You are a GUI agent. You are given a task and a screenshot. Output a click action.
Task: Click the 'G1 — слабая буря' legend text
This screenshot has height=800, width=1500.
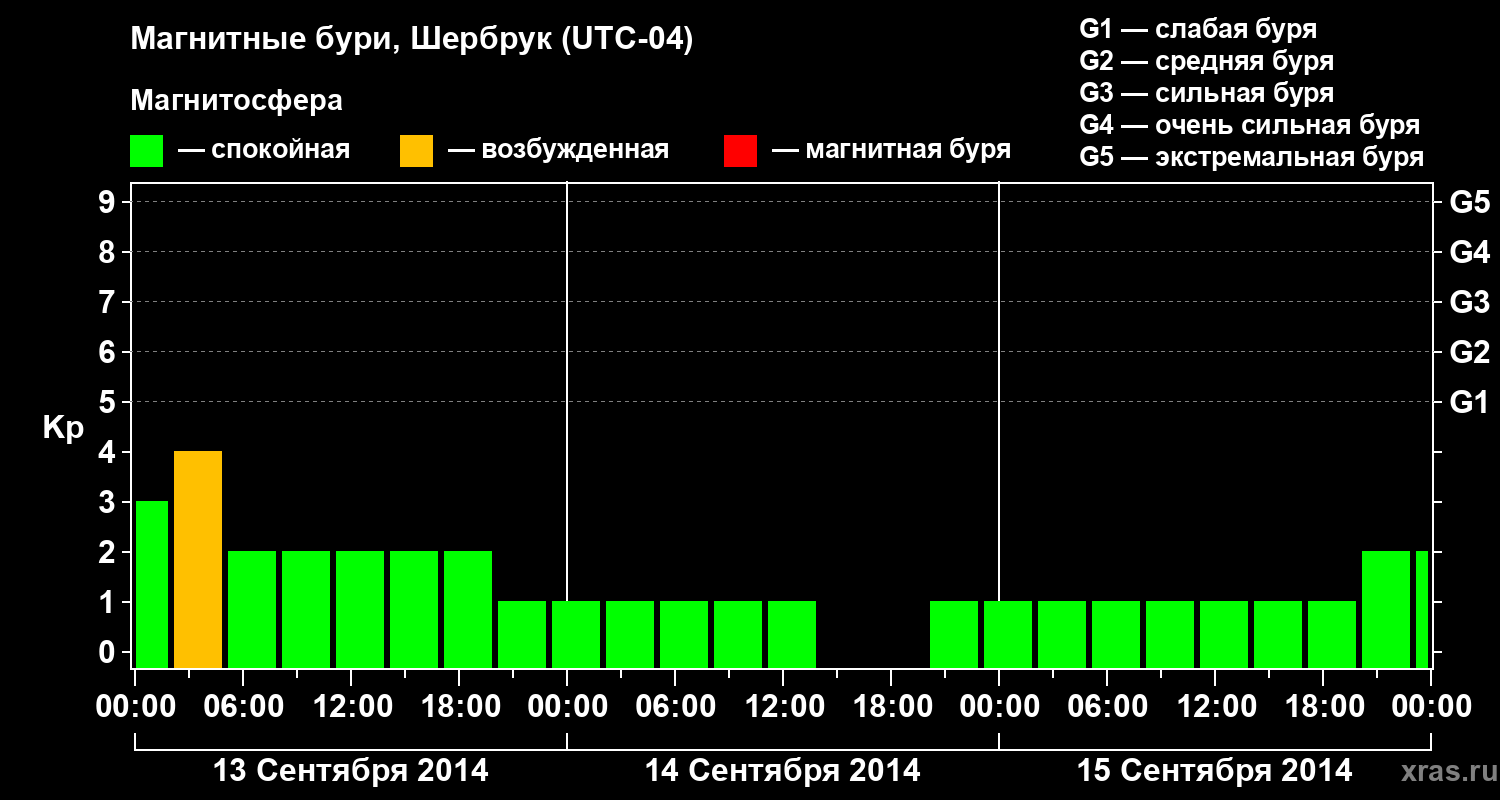point(1198,29)
